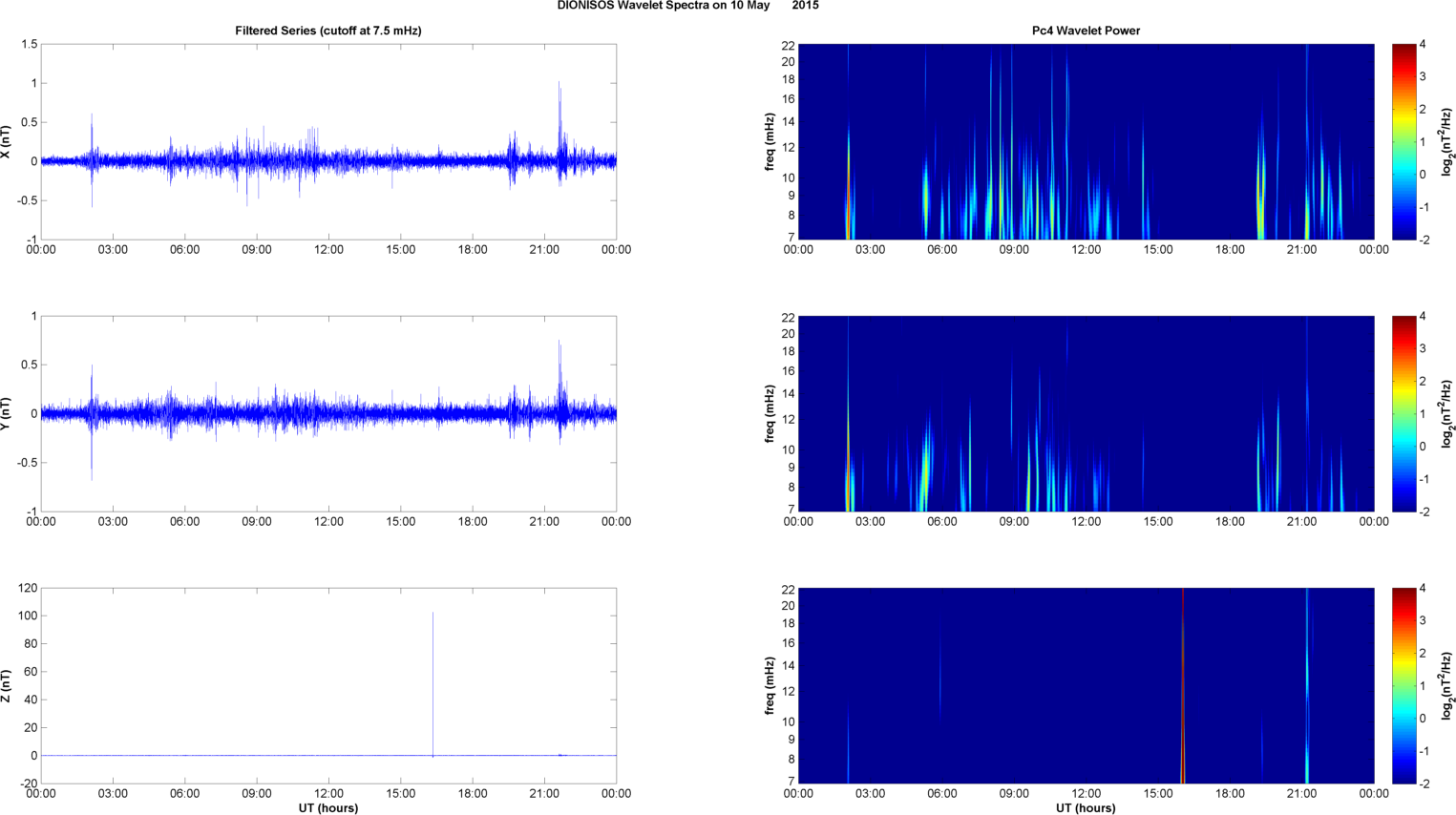
Task: Click the color bar beside the bottom wavelet panel
Action: [1403, 685]
